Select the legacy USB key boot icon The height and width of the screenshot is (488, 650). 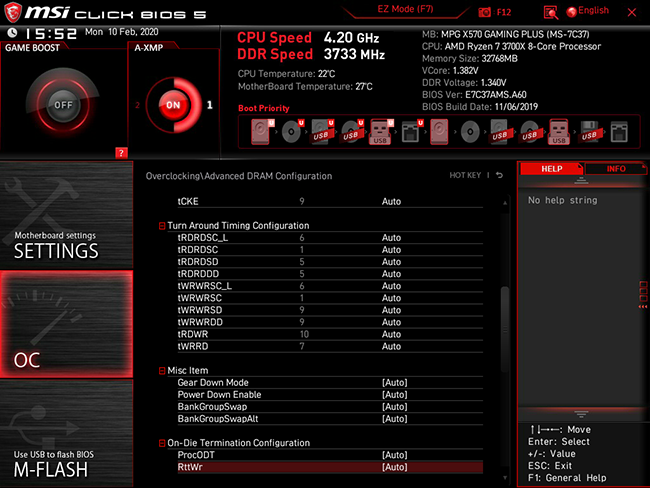click(x=559, y=131)
